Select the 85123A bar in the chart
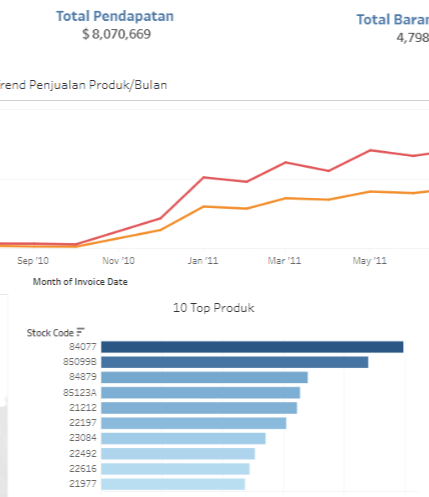This screenshot has height=497, width=429. coord(201,392)
